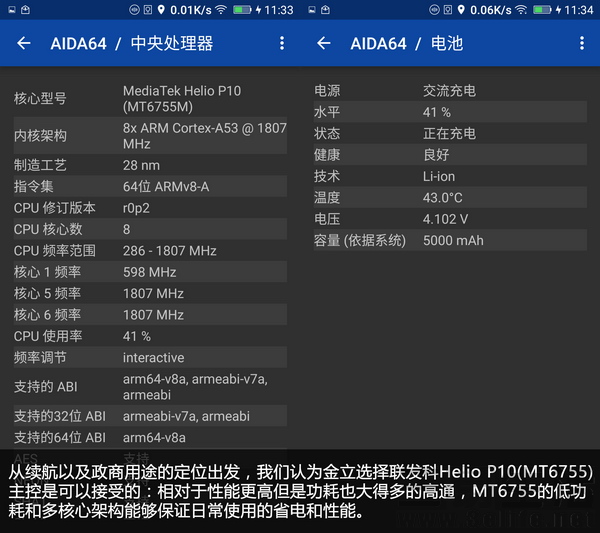Tap the back arrow in the 电池 screen
This screenshot has width=600, height=533.
point(324,43)
